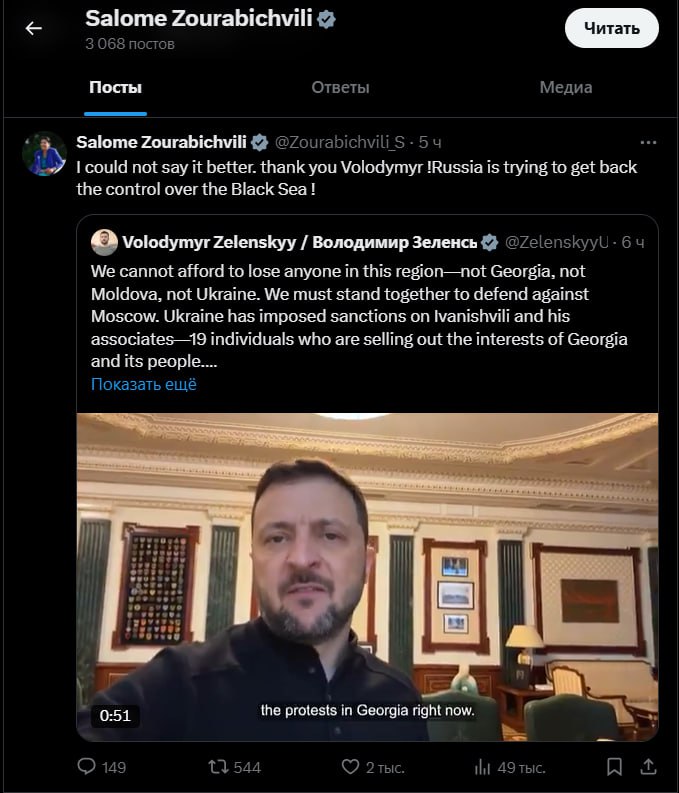679x793 pixels.
Task: Click the verified badge beside Zelenskyy's name
Action: [x=489, y=242]
